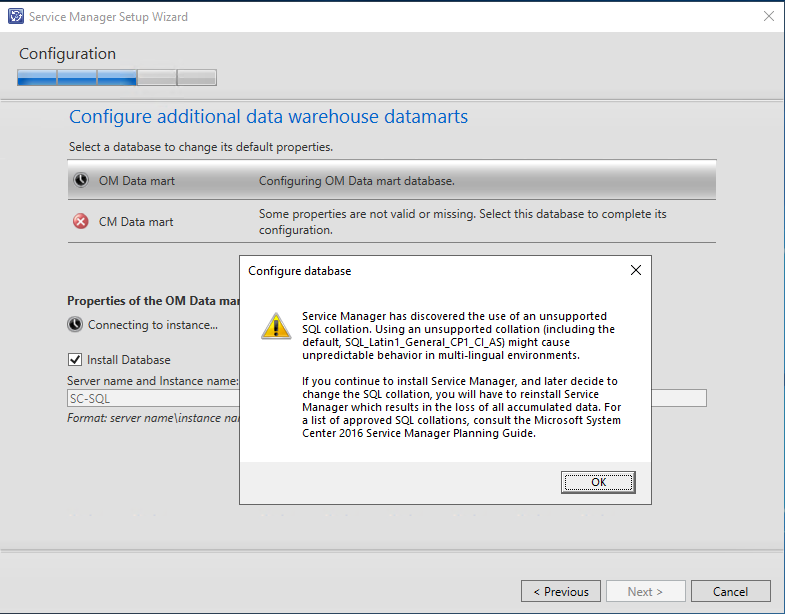Click the Service Manager Setup Wizard title icon
The width and height of the screenshot is (785, 614).
tap(16, 16)
